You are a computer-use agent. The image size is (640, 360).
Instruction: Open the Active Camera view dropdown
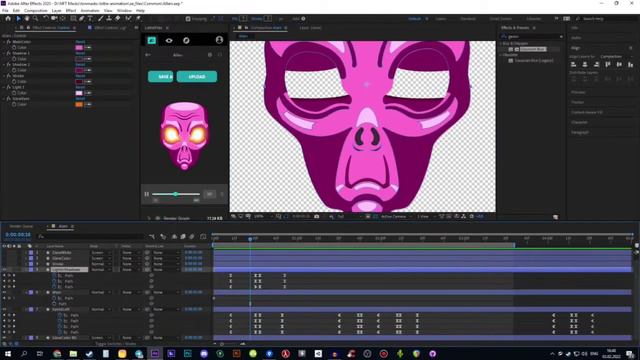click(396, 216)
